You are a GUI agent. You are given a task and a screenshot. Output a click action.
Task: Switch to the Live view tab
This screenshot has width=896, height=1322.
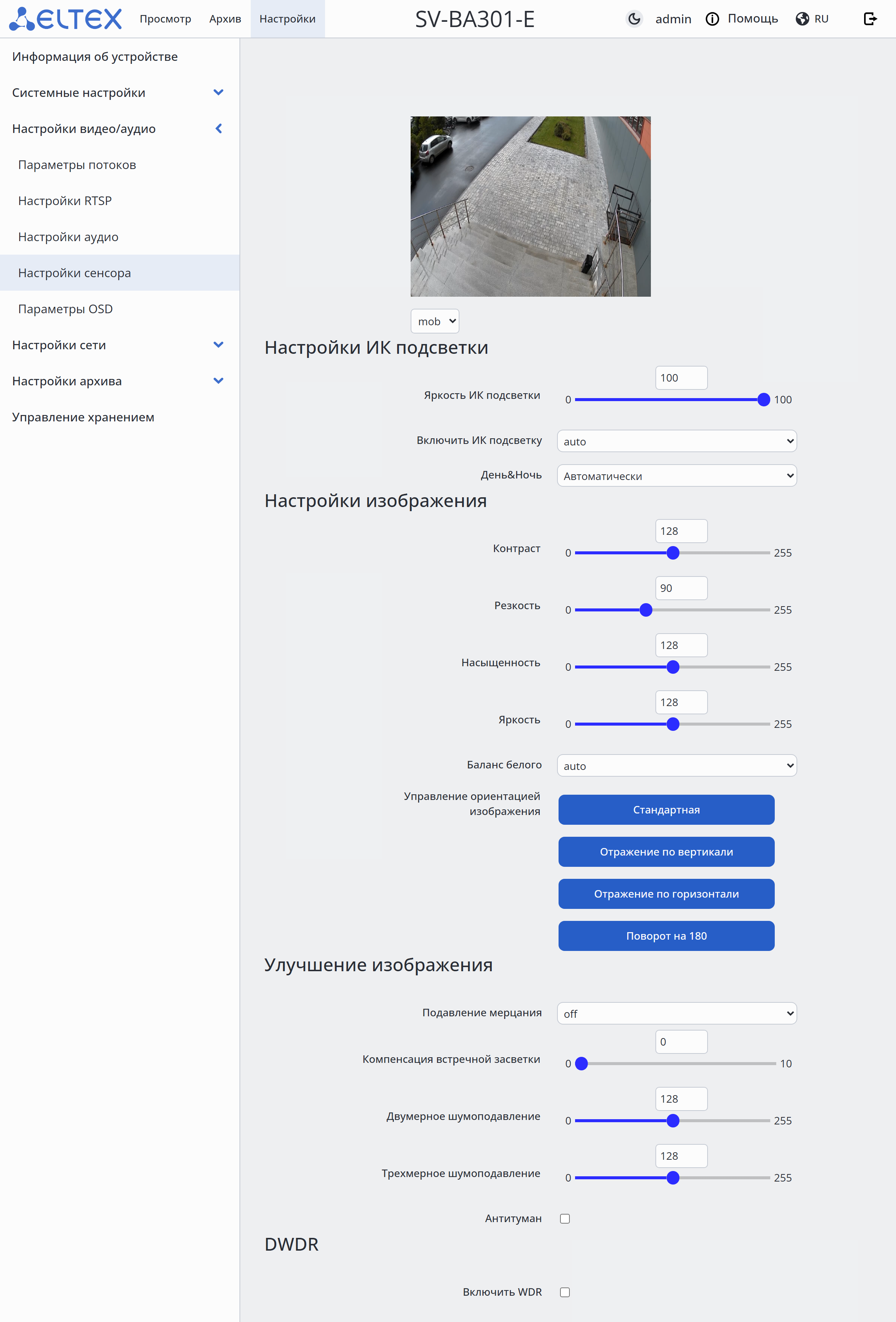(166, 19)
